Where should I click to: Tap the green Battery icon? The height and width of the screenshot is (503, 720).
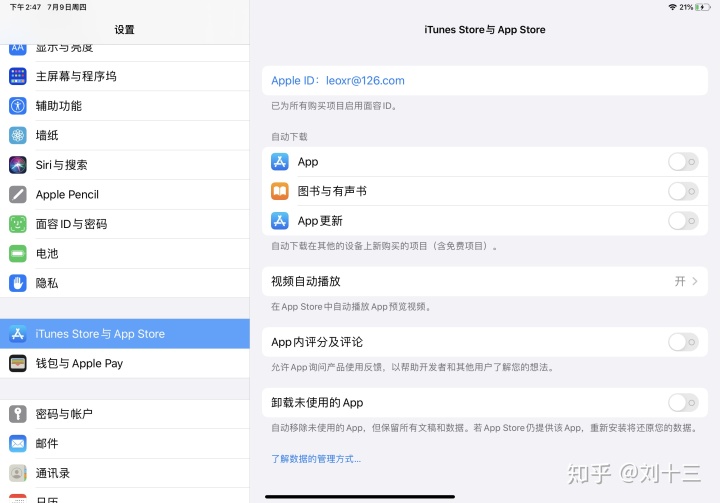tap(18, 253)
